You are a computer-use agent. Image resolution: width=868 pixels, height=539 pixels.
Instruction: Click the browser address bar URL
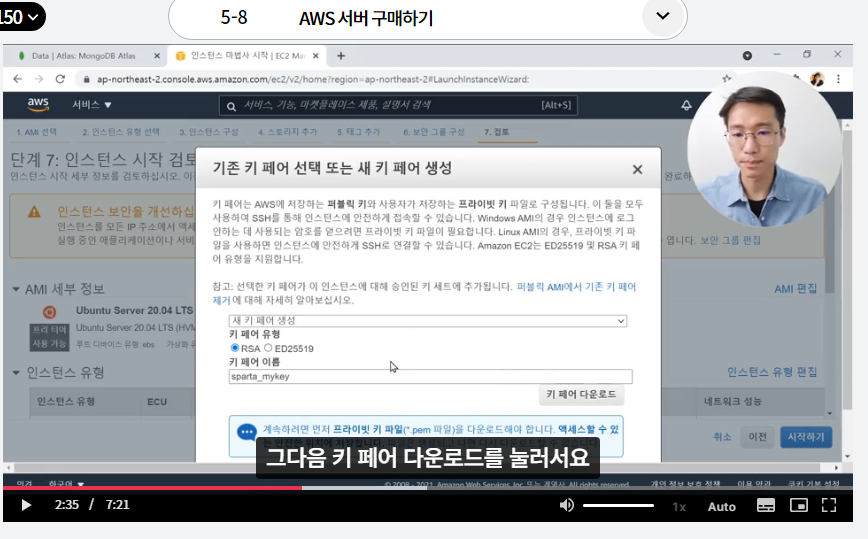click(x=313, y=79)
